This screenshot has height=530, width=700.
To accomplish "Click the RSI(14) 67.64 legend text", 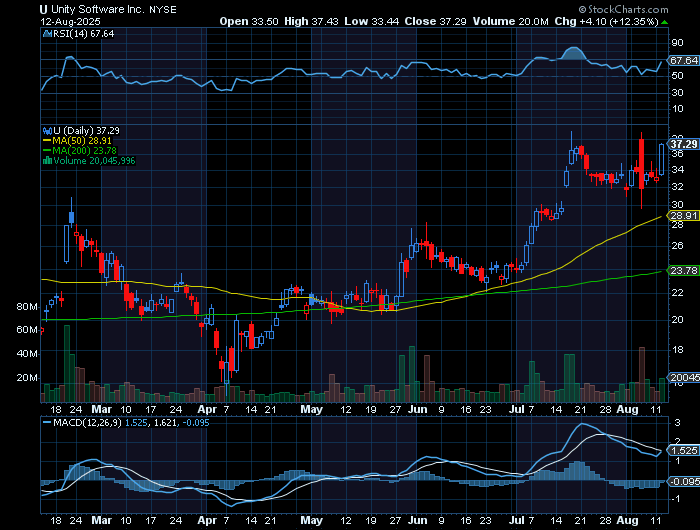I will pos(83,34).
